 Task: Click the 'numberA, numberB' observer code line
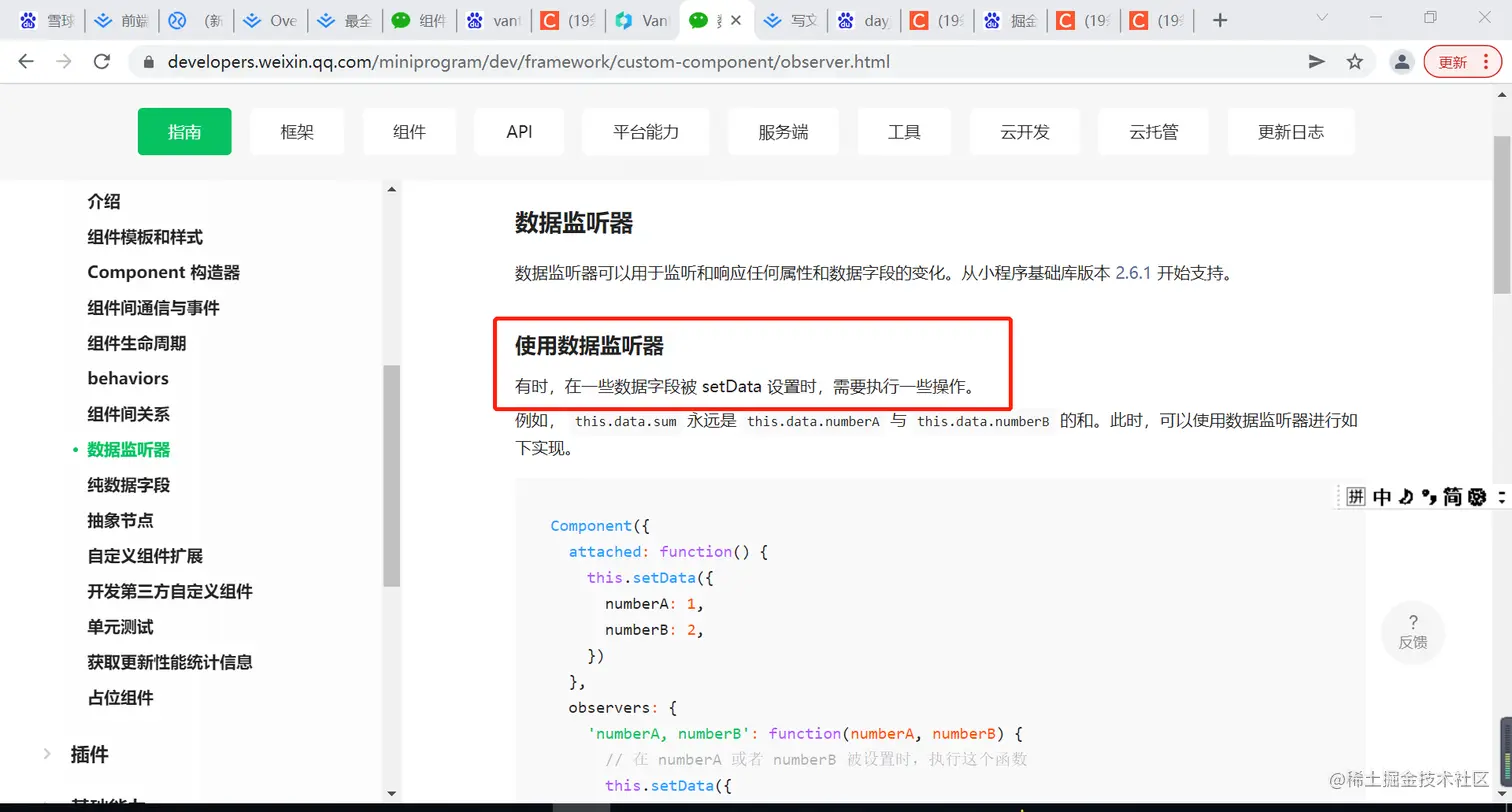805,733
